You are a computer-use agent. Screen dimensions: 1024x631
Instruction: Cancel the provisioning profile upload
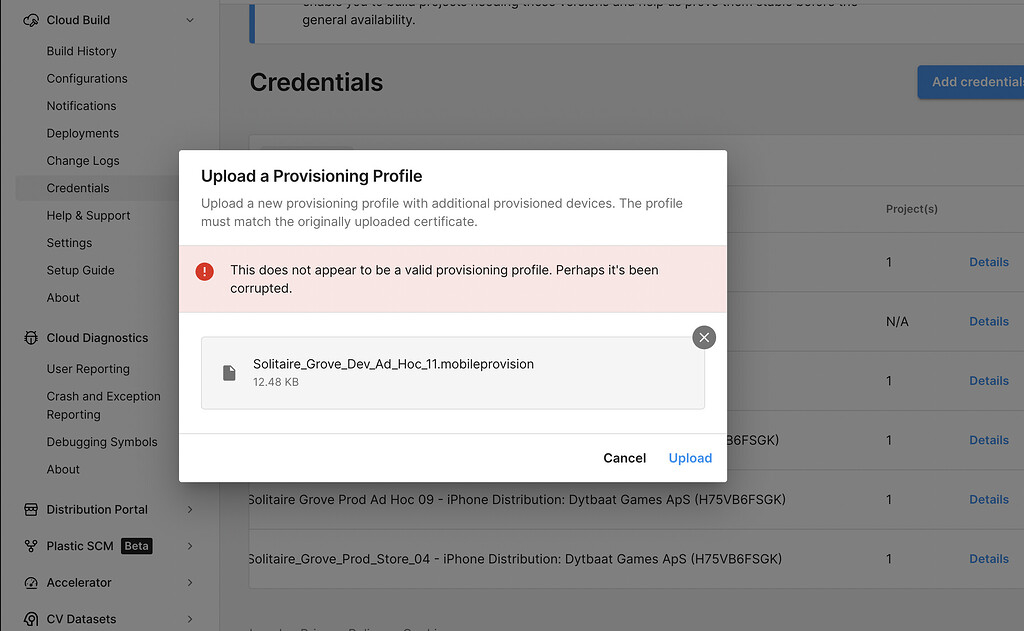pyautogui.click(x=624, y=458)
